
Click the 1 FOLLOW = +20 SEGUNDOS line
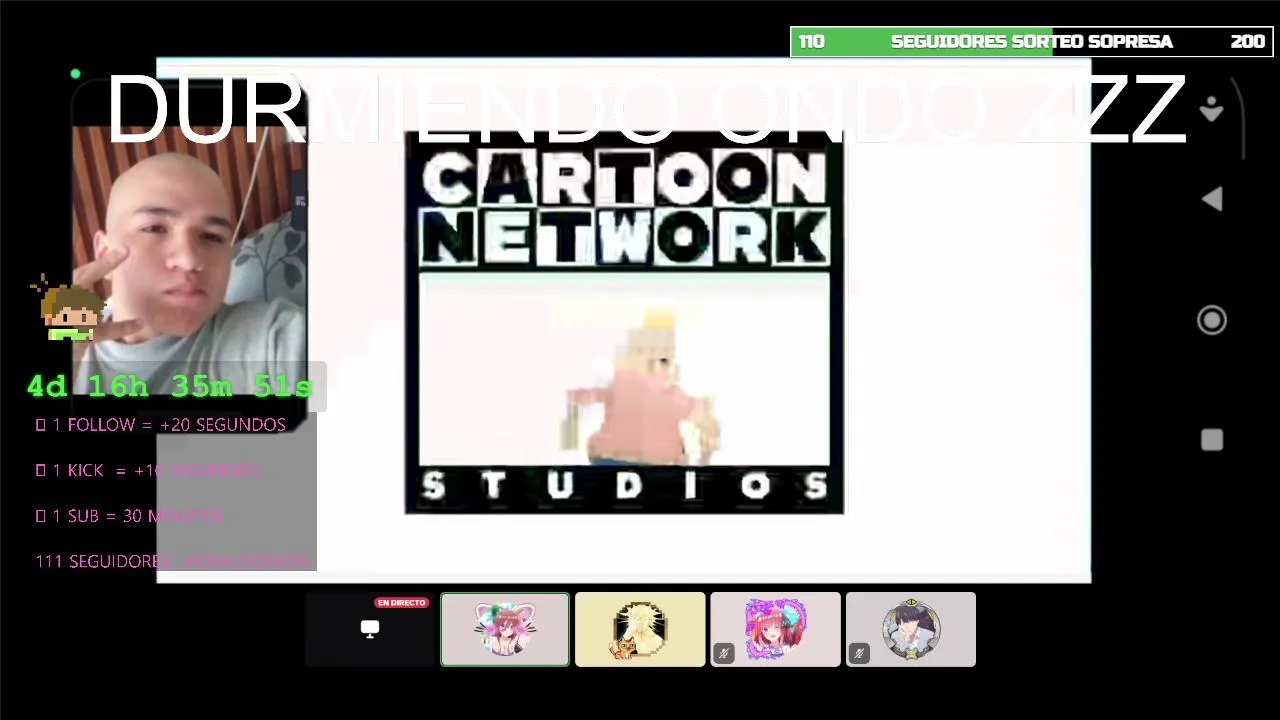point(161,425)
